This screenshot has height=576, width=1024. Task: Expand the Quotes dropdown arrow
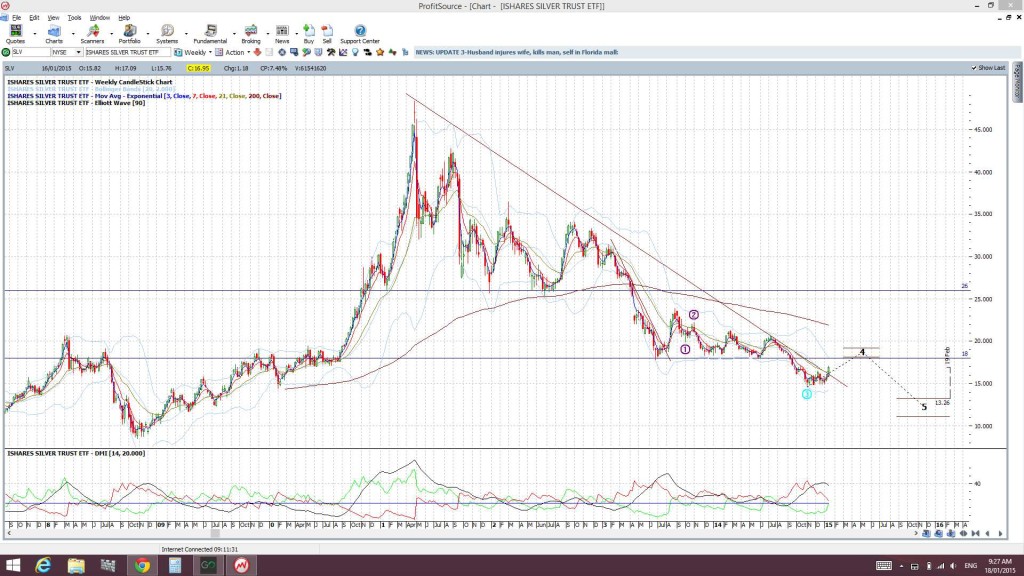(35, 33)
